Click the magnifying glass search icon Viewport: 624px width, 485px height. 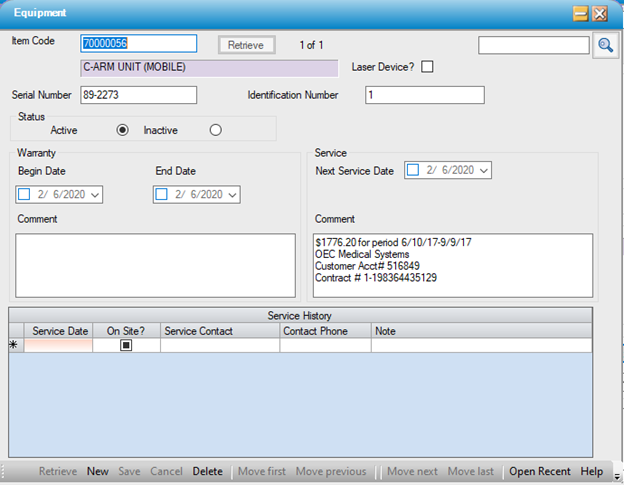[x=606, y=45]
